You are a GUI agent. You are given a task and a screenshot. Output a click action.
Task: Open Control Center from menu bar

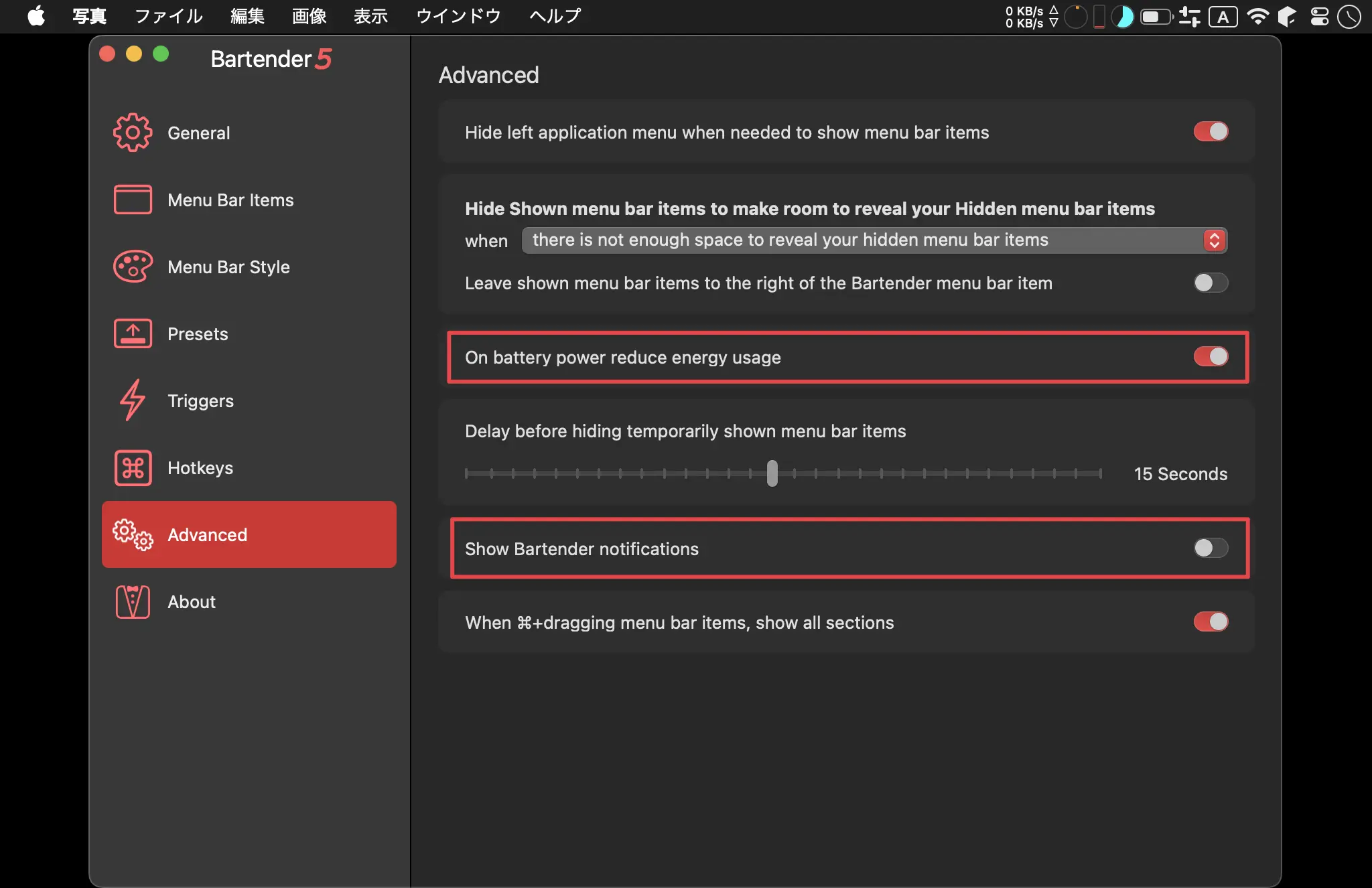[1319, 17]
